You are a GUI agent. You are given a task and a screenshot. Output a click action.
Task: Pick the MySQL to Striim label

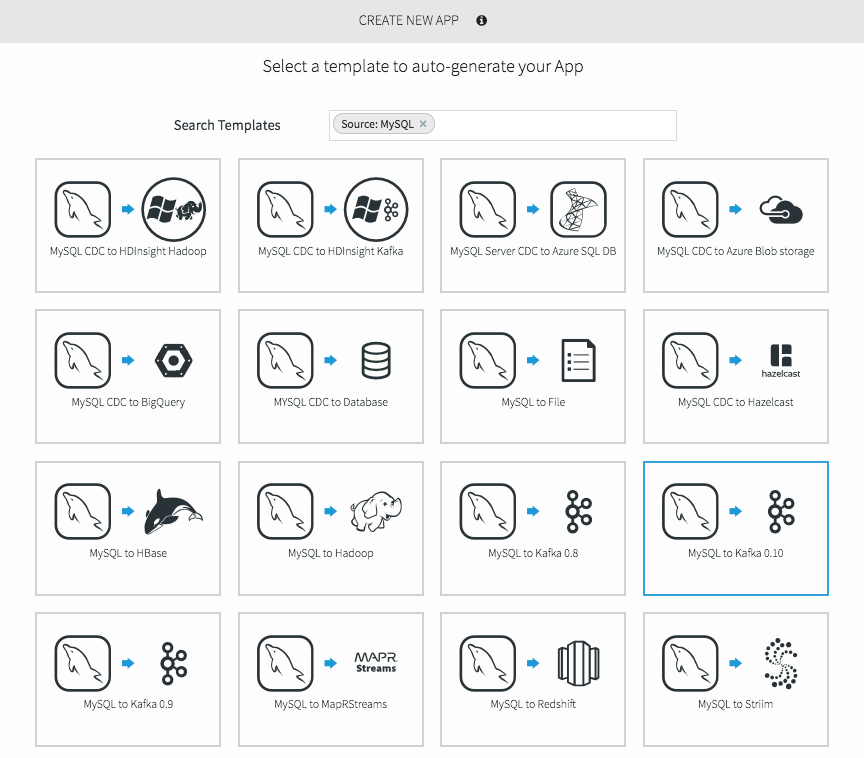(x=736, y=704)
